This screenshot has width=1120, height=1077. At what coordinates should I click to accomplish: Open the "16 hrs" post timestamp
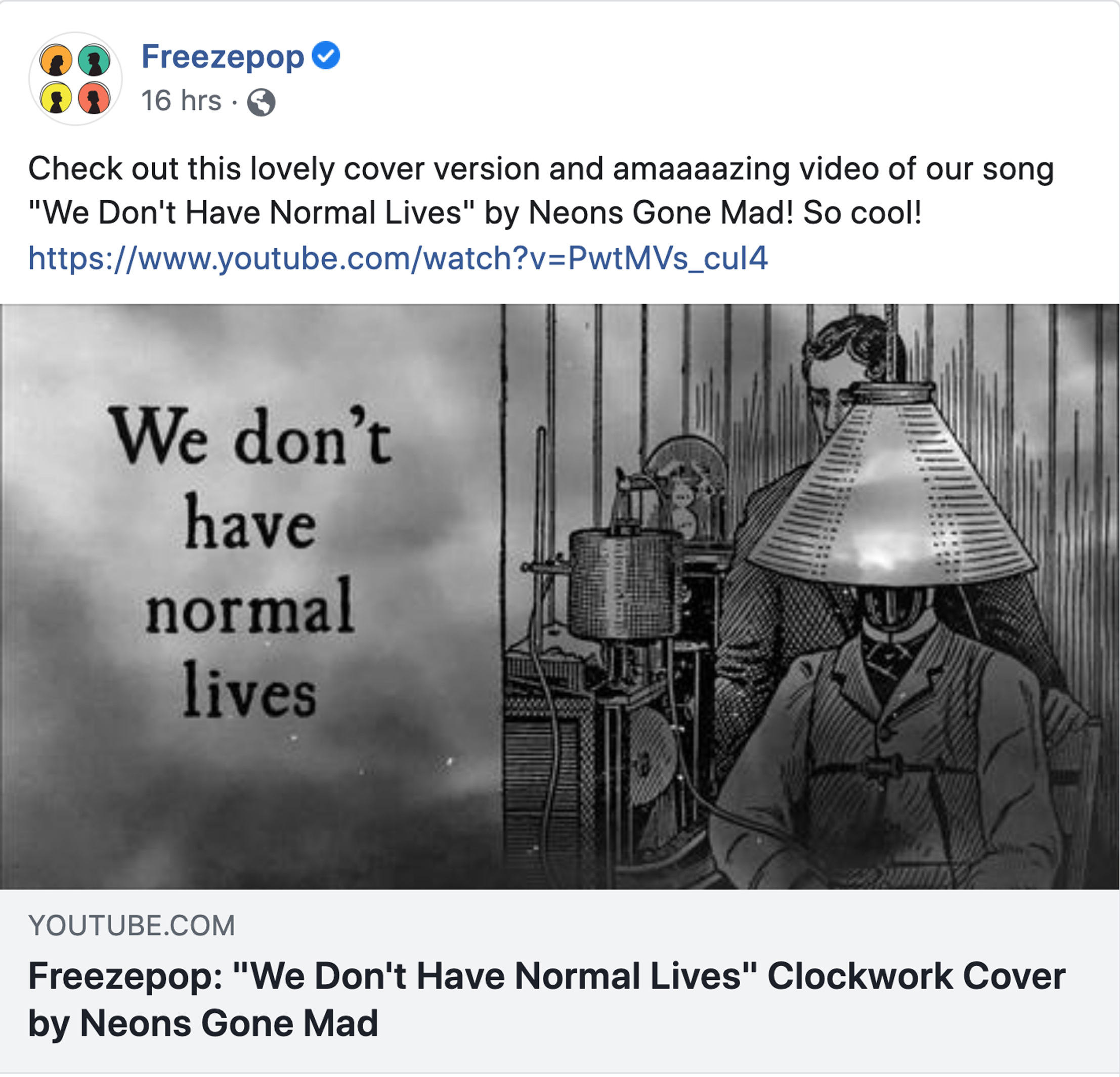coord(181,101)
